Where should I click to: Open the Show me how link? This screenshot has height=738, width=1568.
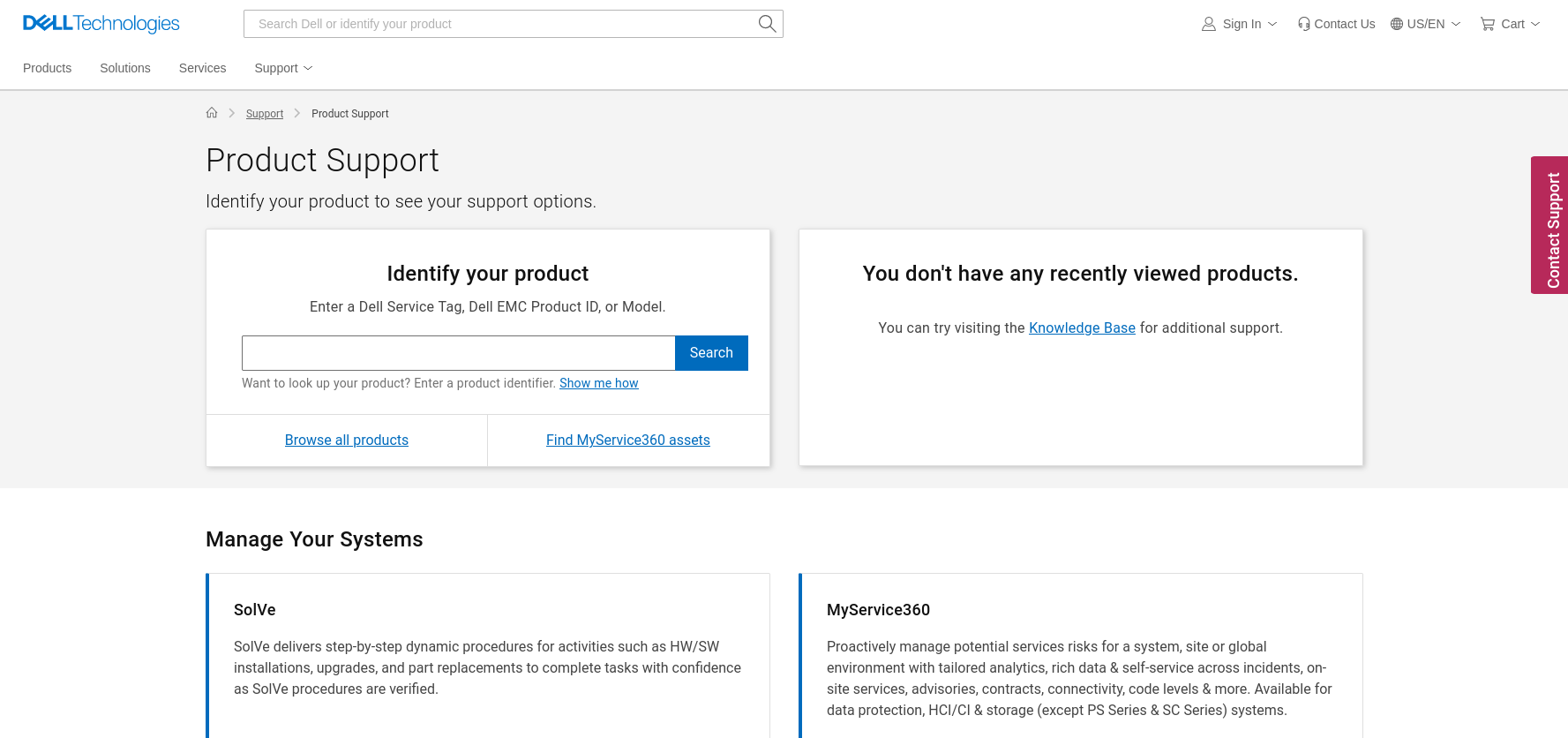pos(599,383)
